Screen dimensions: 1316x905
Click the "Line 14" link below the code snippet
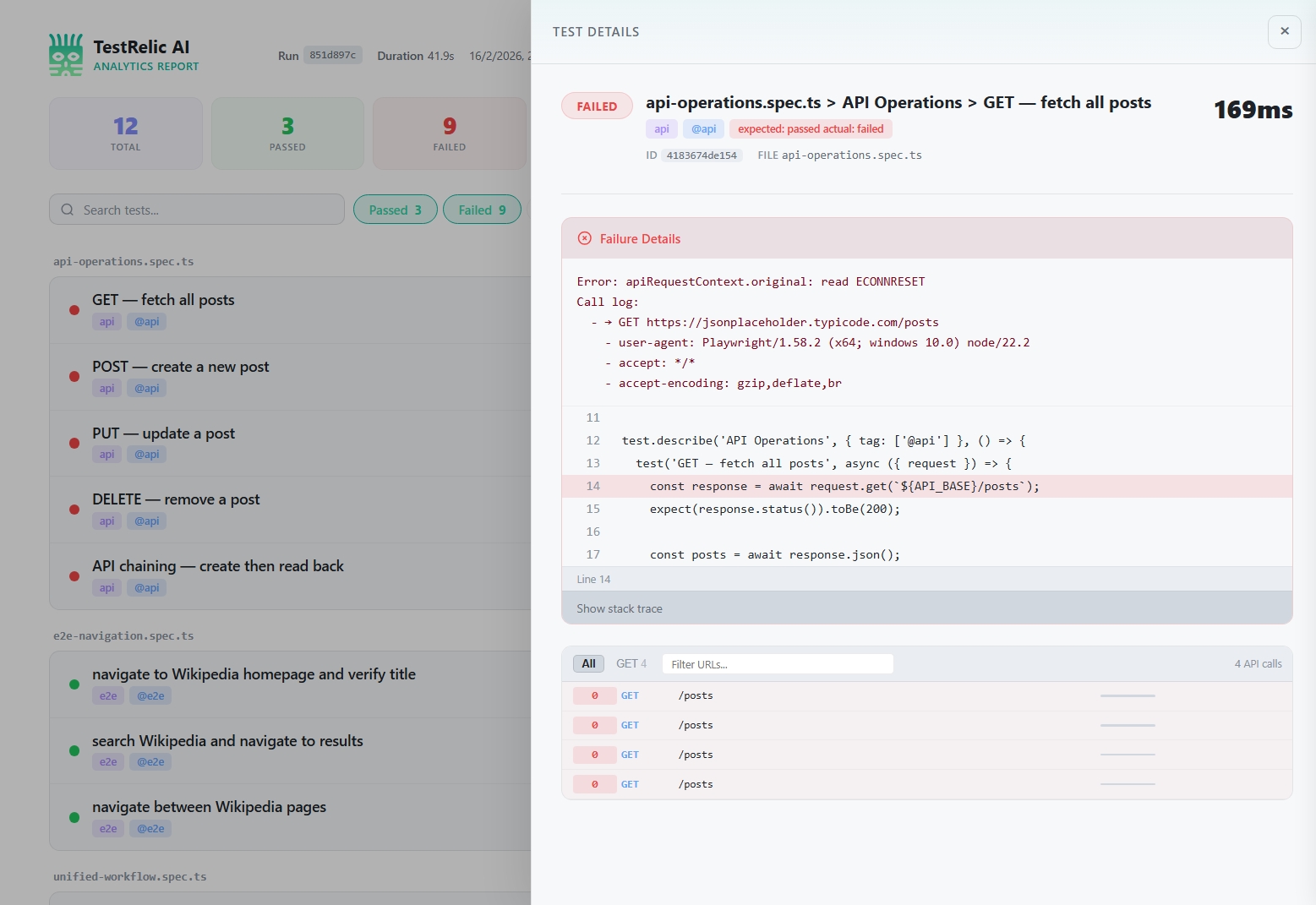pyautogui.click(x=594, y=579)
